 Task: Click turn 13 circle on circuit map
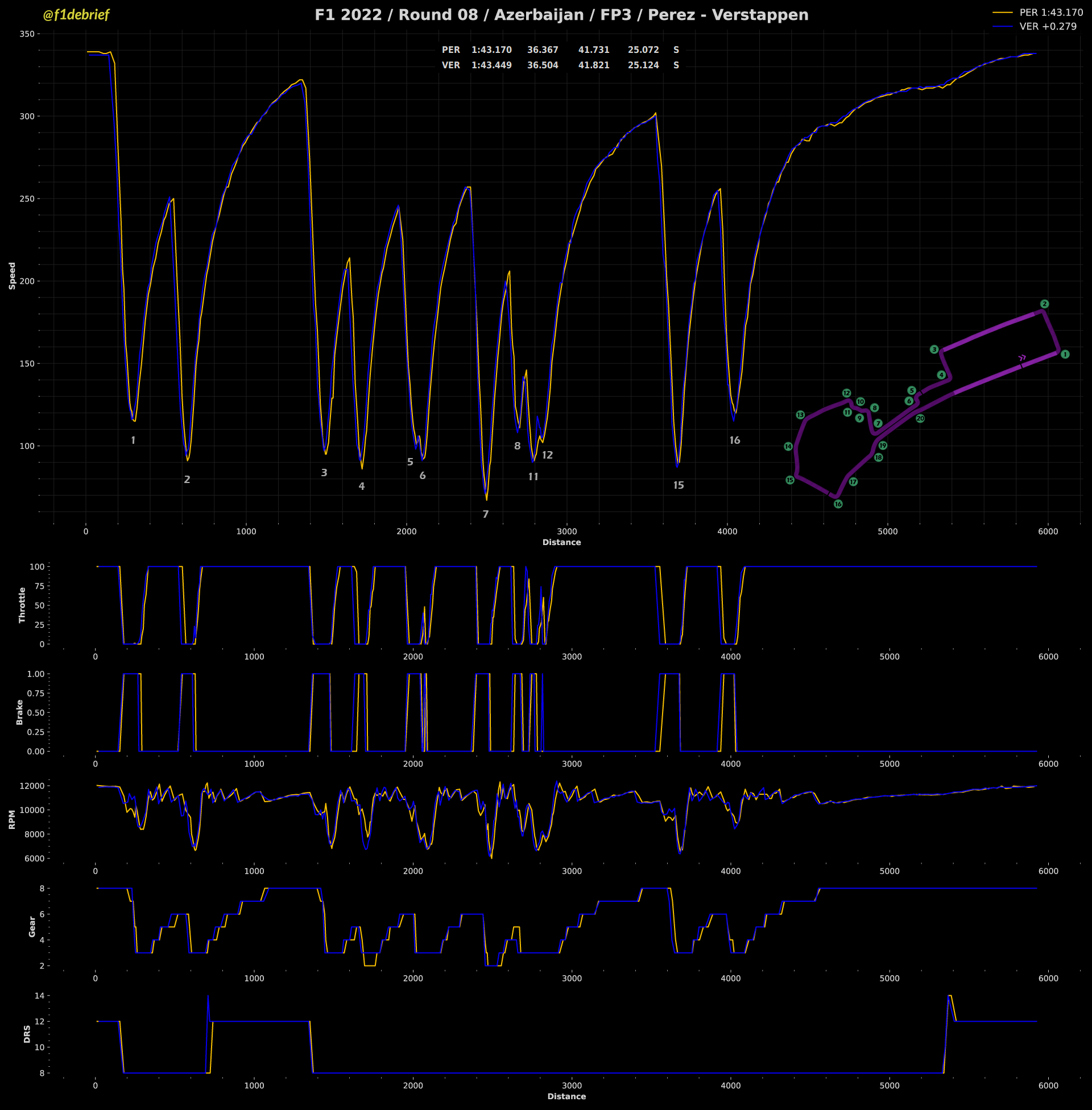800,415
